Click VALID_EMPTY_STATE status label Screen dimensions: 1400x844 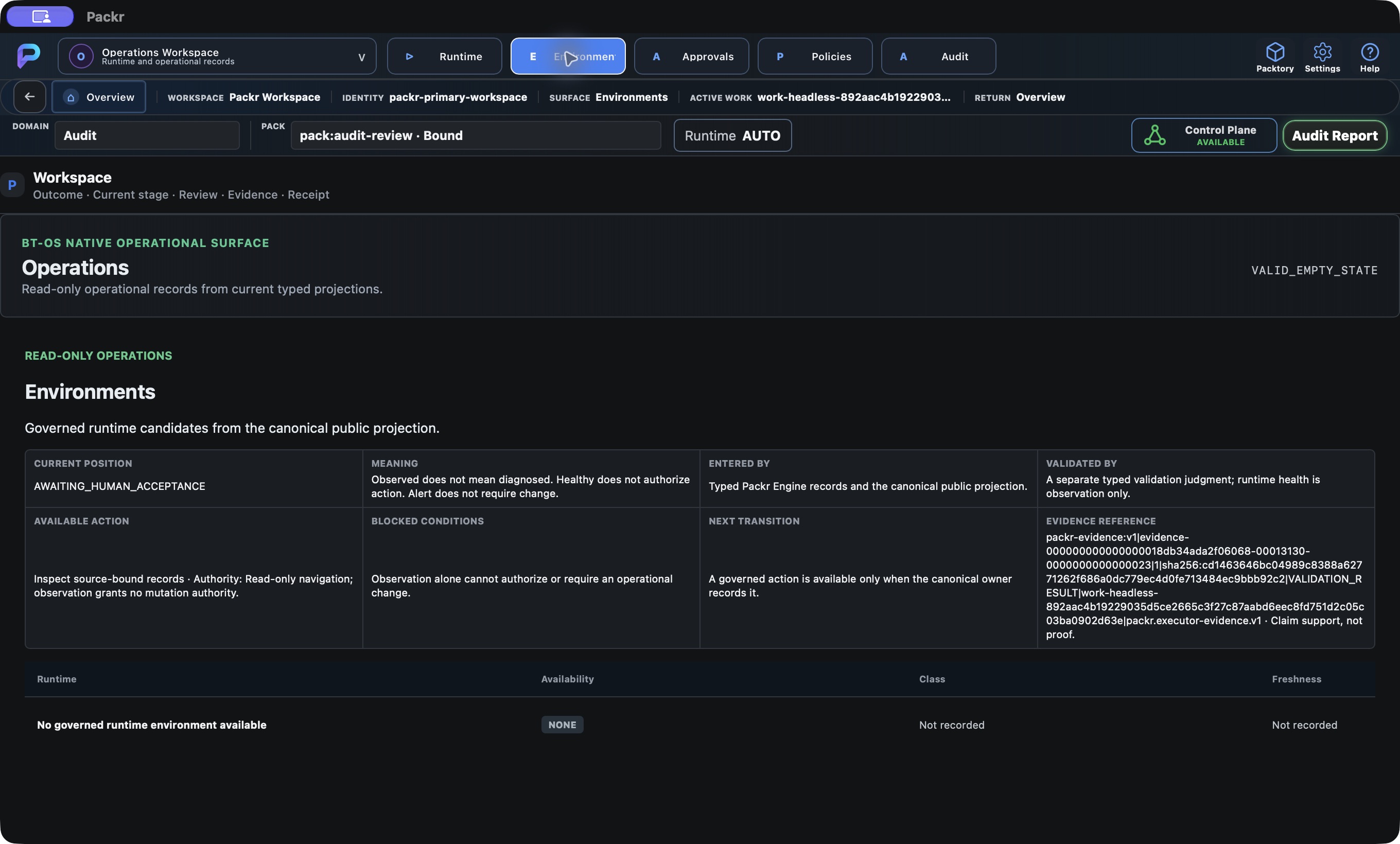1314,270
